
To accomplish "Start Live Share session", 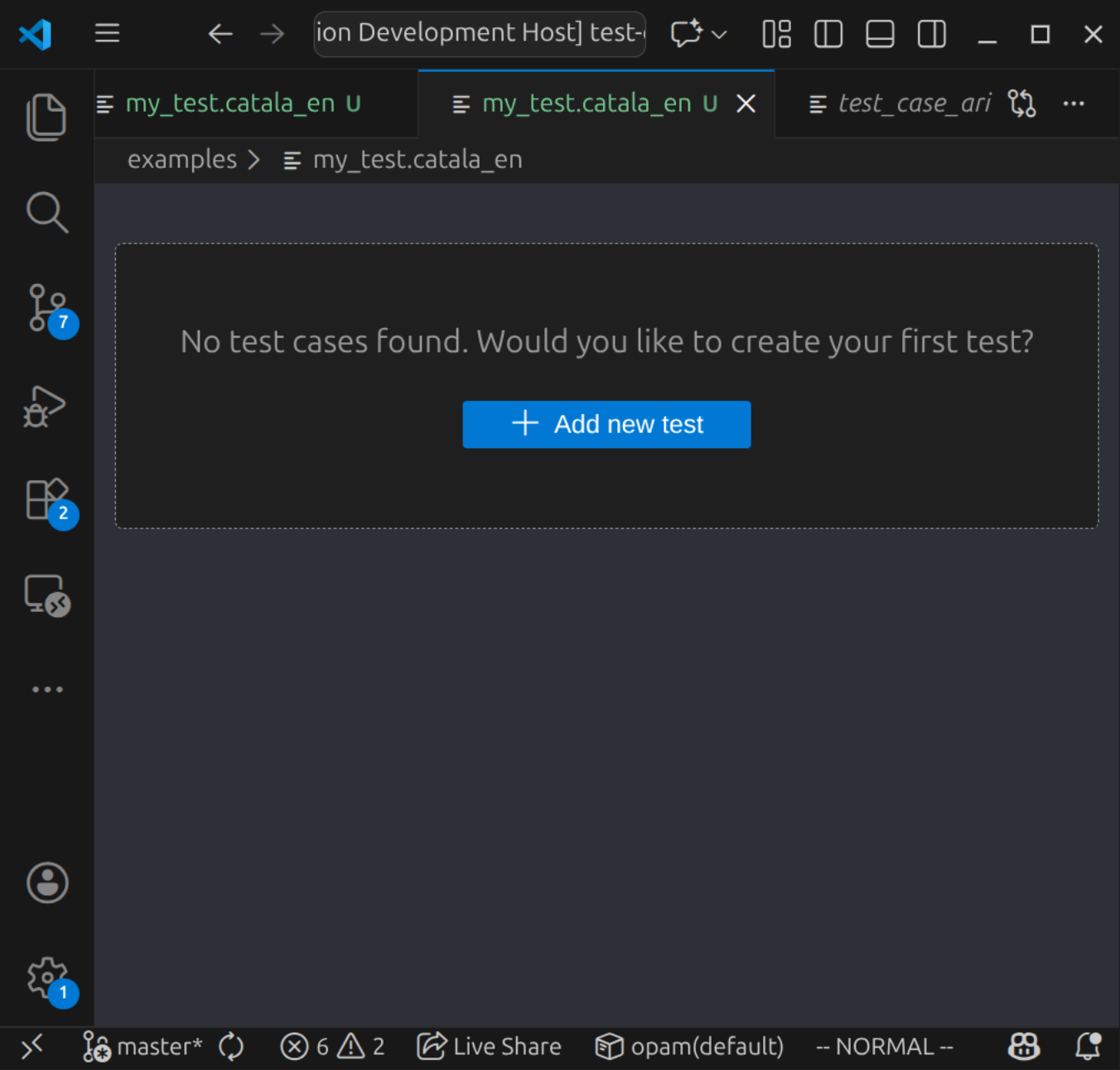I will 489,1048.
